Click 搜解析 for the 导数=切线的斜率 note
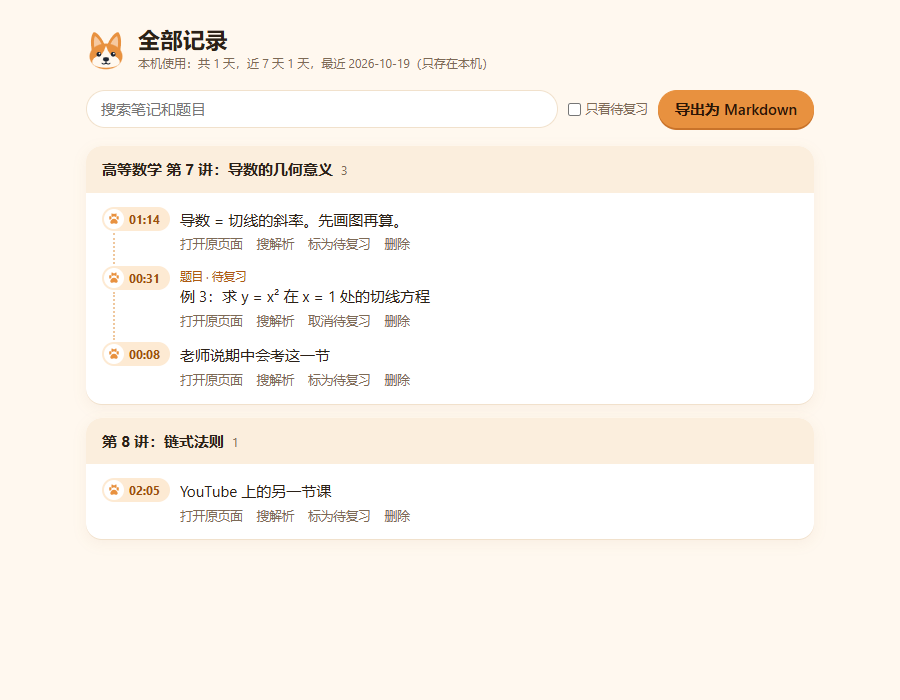The width and height of the screenshot is (900, 700). point(275,244)
